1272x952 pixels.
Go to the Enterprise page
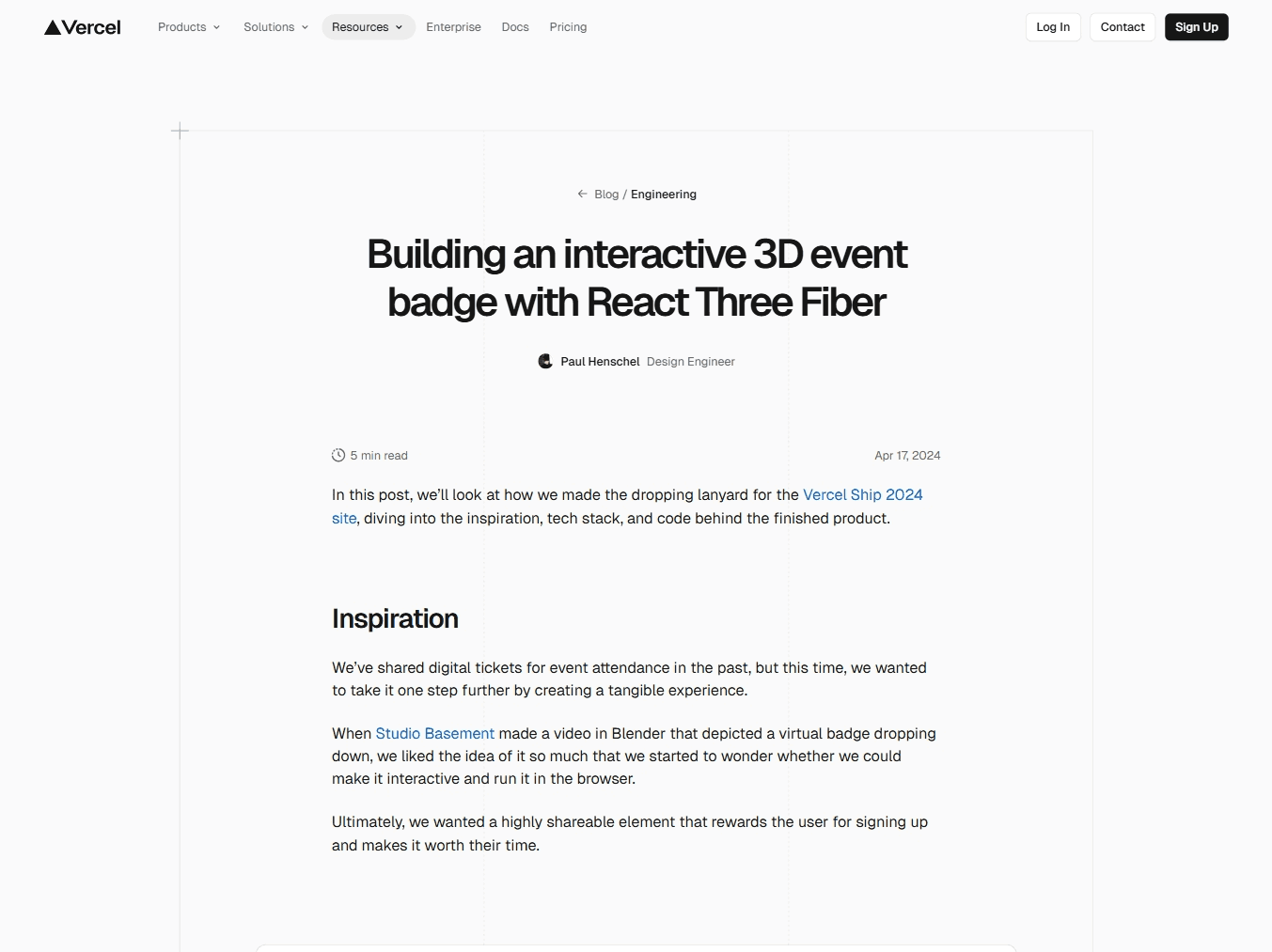tap(453, 27)
